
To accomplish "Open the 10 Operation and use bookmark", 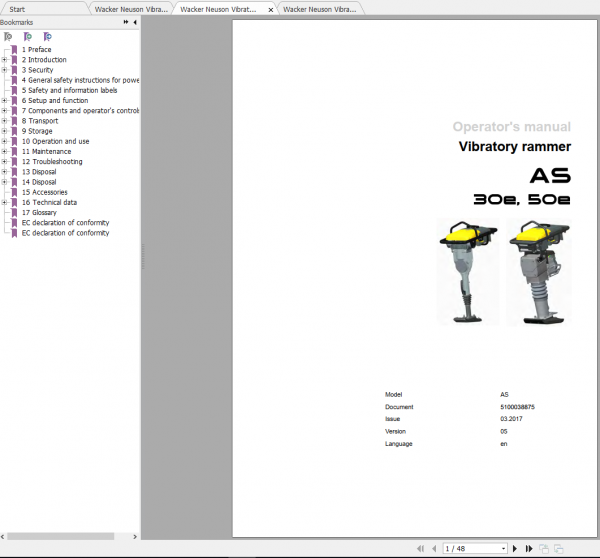I will pyautogui.click(x=55, y=141).
